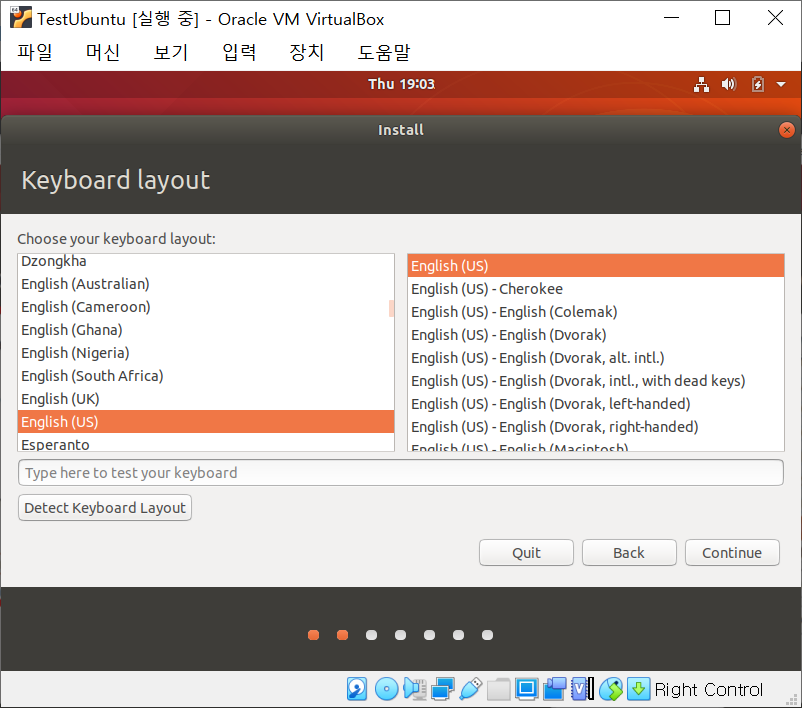Image resolution: width=802 pixels, height=708 pixels.
Task: Select English (Dvorak, left-handed) variant
Action: click(x=596, y=404)
